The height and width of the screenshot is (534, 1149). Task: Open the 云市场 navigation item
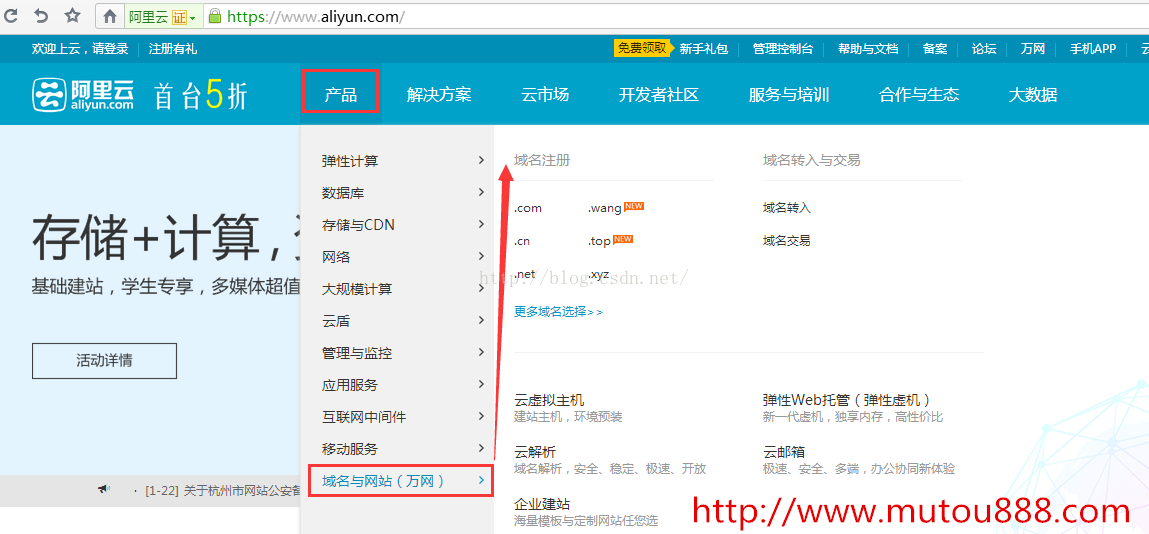(544, 94)
